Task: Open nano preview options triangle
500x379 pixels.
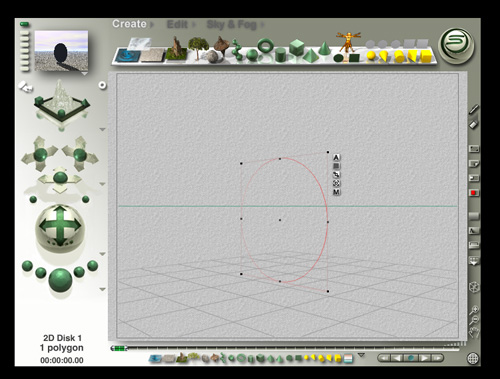Action: click(85, 73)
